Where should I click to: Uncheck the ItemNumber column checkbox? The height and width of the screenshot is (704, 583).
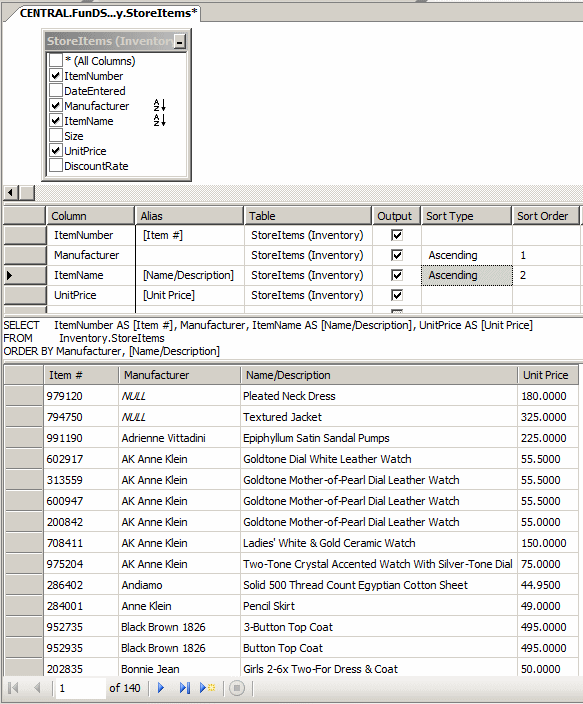56,75
